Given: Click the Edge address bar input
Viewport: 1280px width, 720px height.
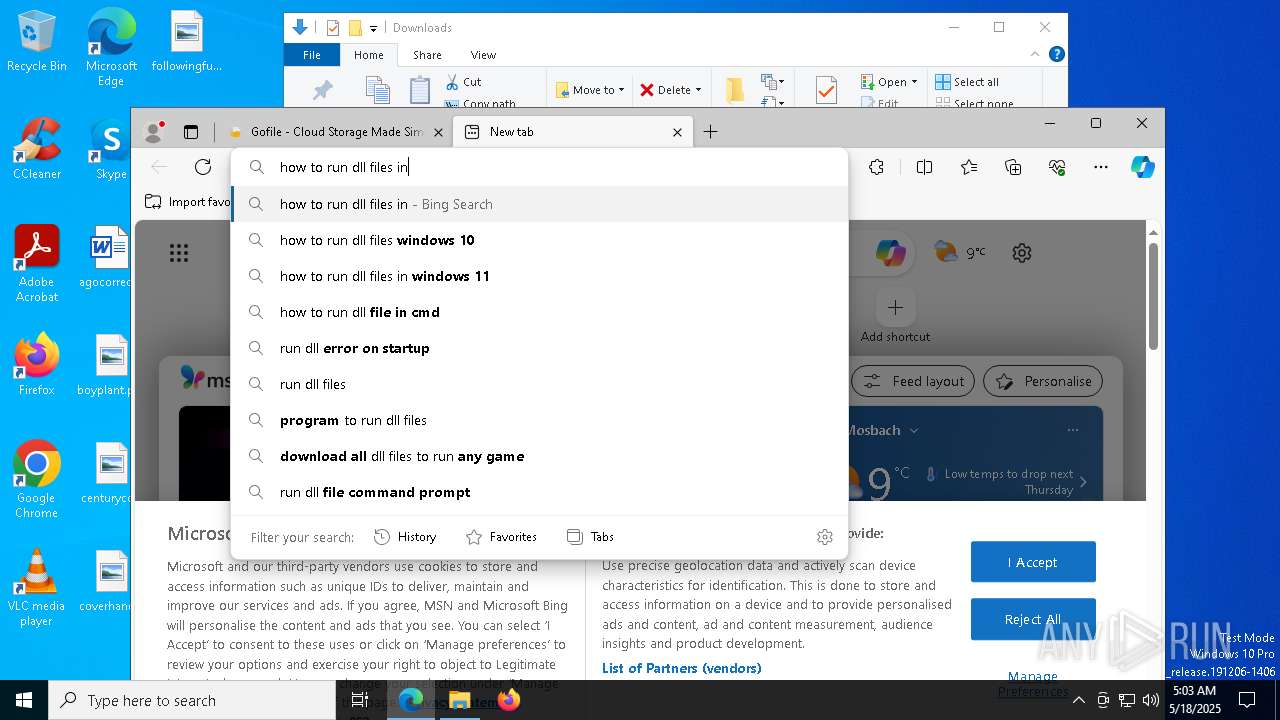Looking at the screenshot, I should [540, 167].
